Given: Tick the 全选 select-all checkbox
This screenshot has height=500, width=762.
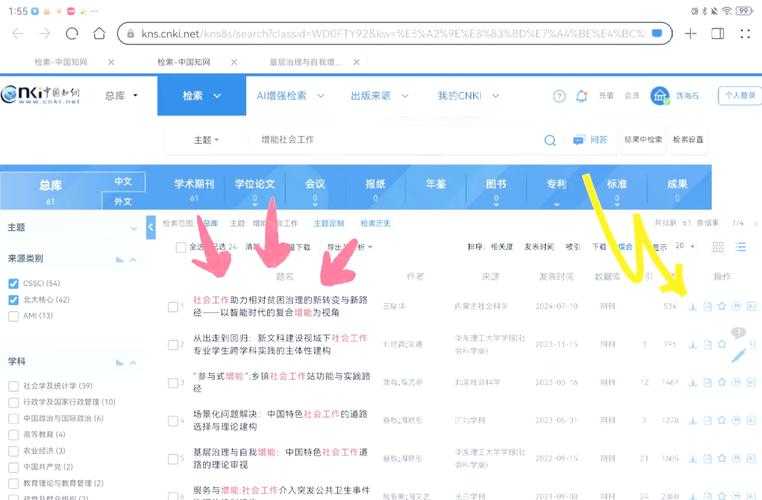Looking at the screenshot, I should [181, 247].
